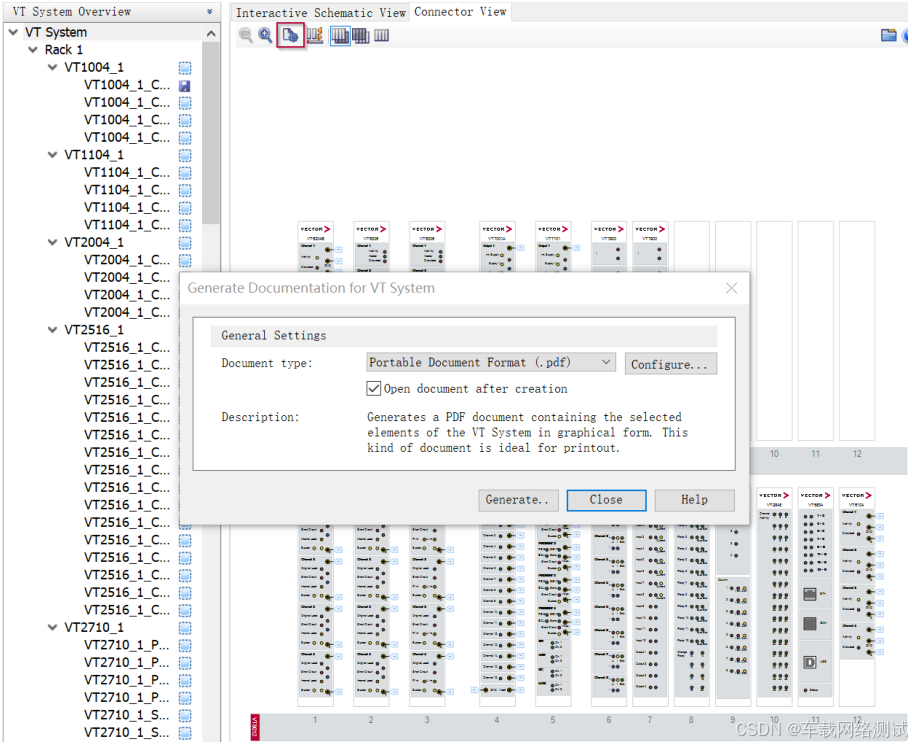This screenshot has width=912, height=745.
Task: Select the Rack 1 tree label
Action: tap(64, 49)
